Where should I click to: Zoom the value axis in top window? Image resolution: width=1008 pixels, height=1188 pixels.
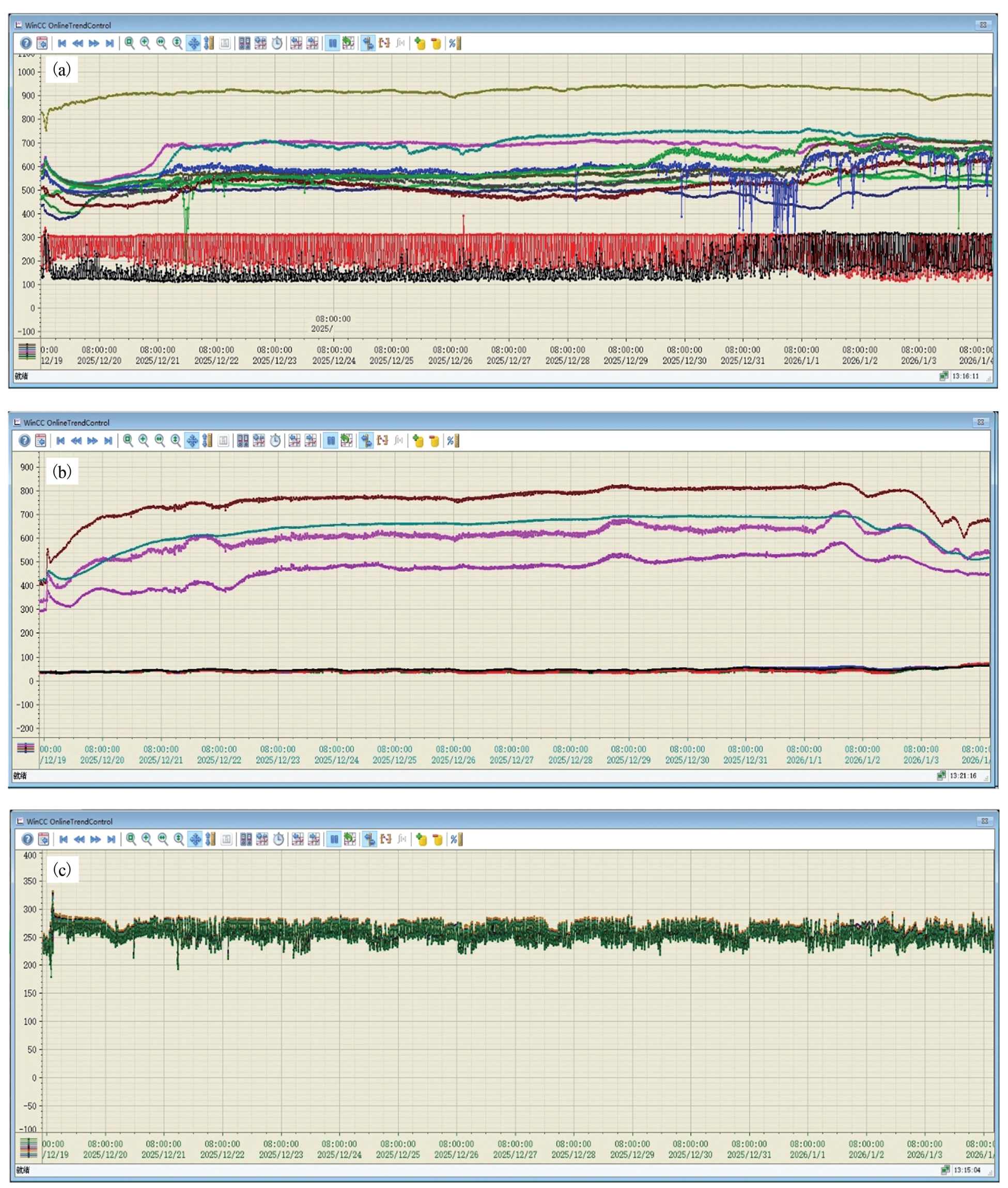coord(178,43)
